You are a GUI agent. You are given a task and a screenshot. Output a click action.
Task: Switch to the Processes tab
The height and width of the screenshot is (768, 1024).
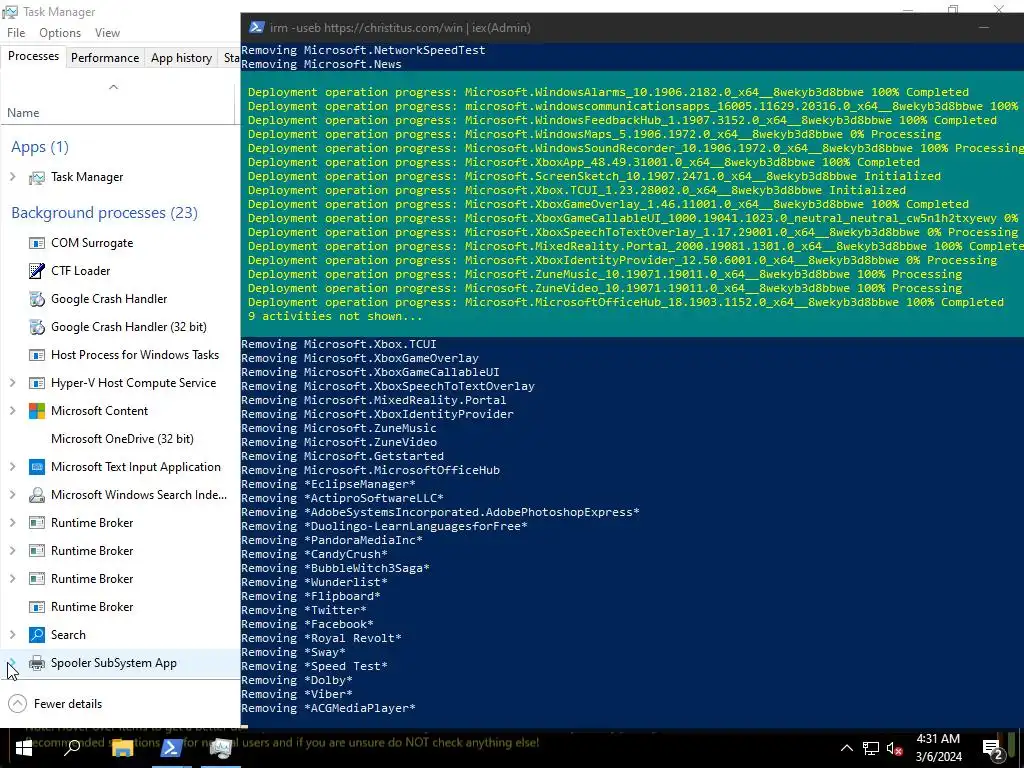33,56
